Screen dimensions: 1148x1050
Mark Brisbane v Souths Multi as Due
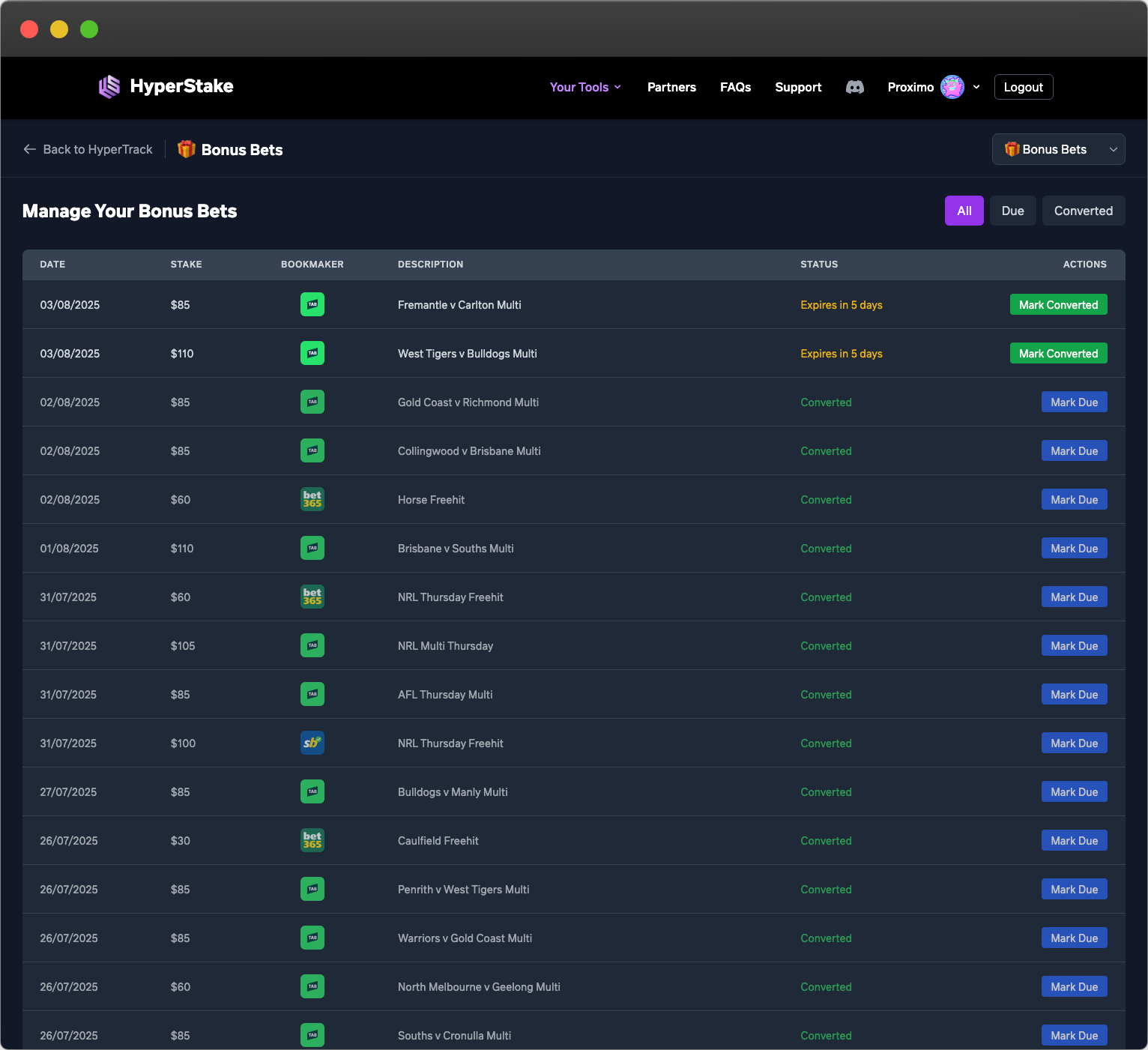(1075, 548)
